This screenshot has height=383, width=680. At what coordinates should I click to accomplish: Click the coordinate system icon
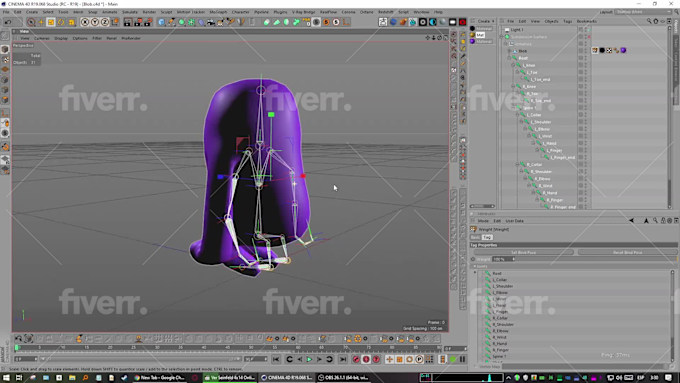coord(115,22)
